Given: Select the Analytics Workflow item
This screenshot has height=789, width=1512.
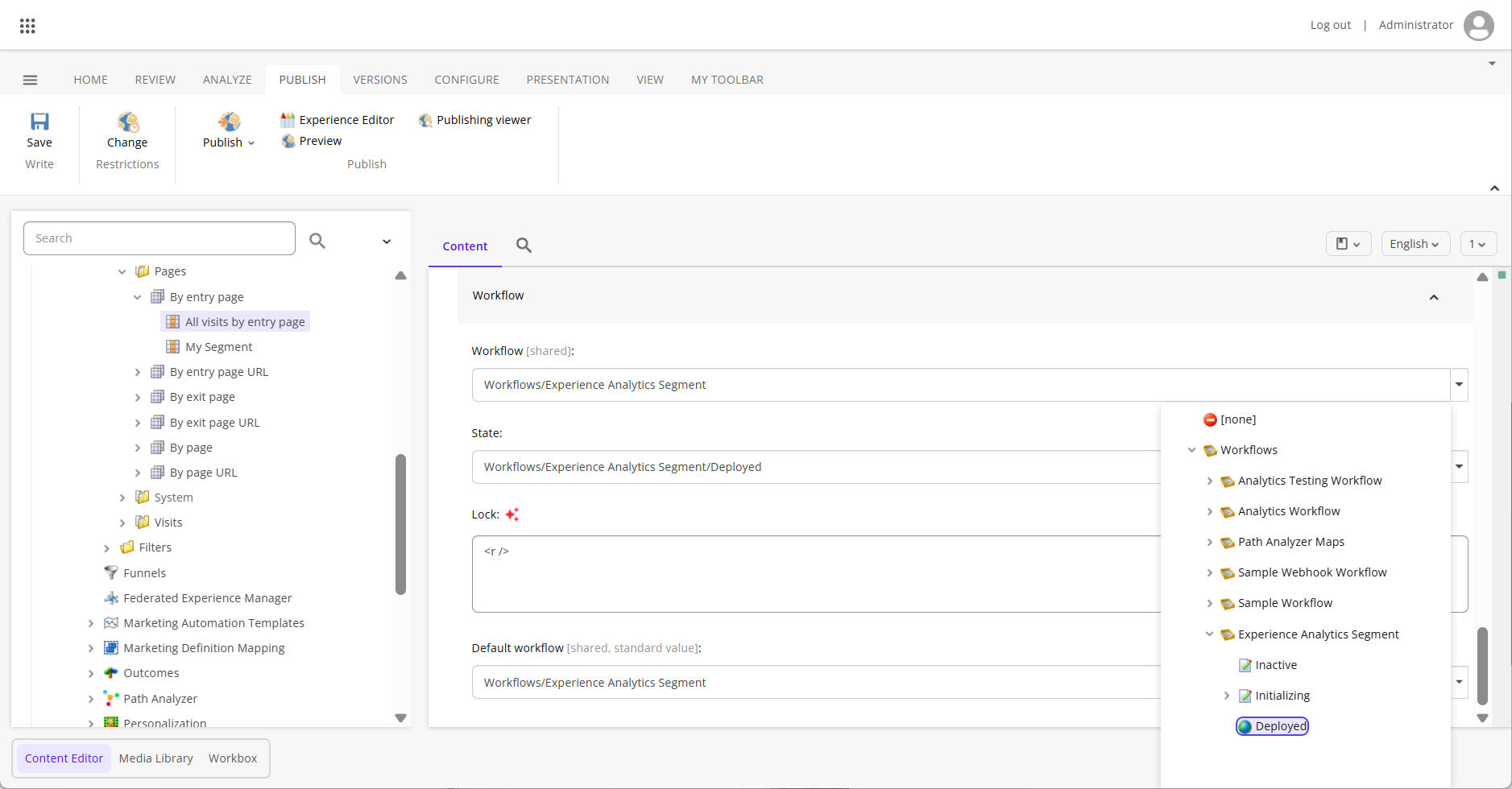Looking at the screenshot, I should 1281,511.
